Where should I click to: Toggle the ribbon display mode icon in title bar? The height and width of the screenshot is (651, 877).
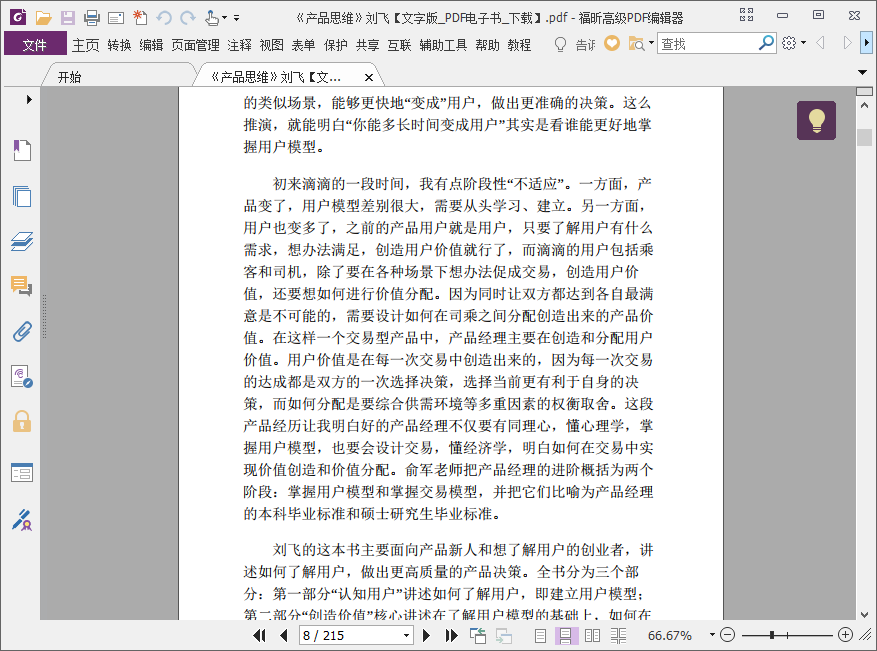(747, 15)
